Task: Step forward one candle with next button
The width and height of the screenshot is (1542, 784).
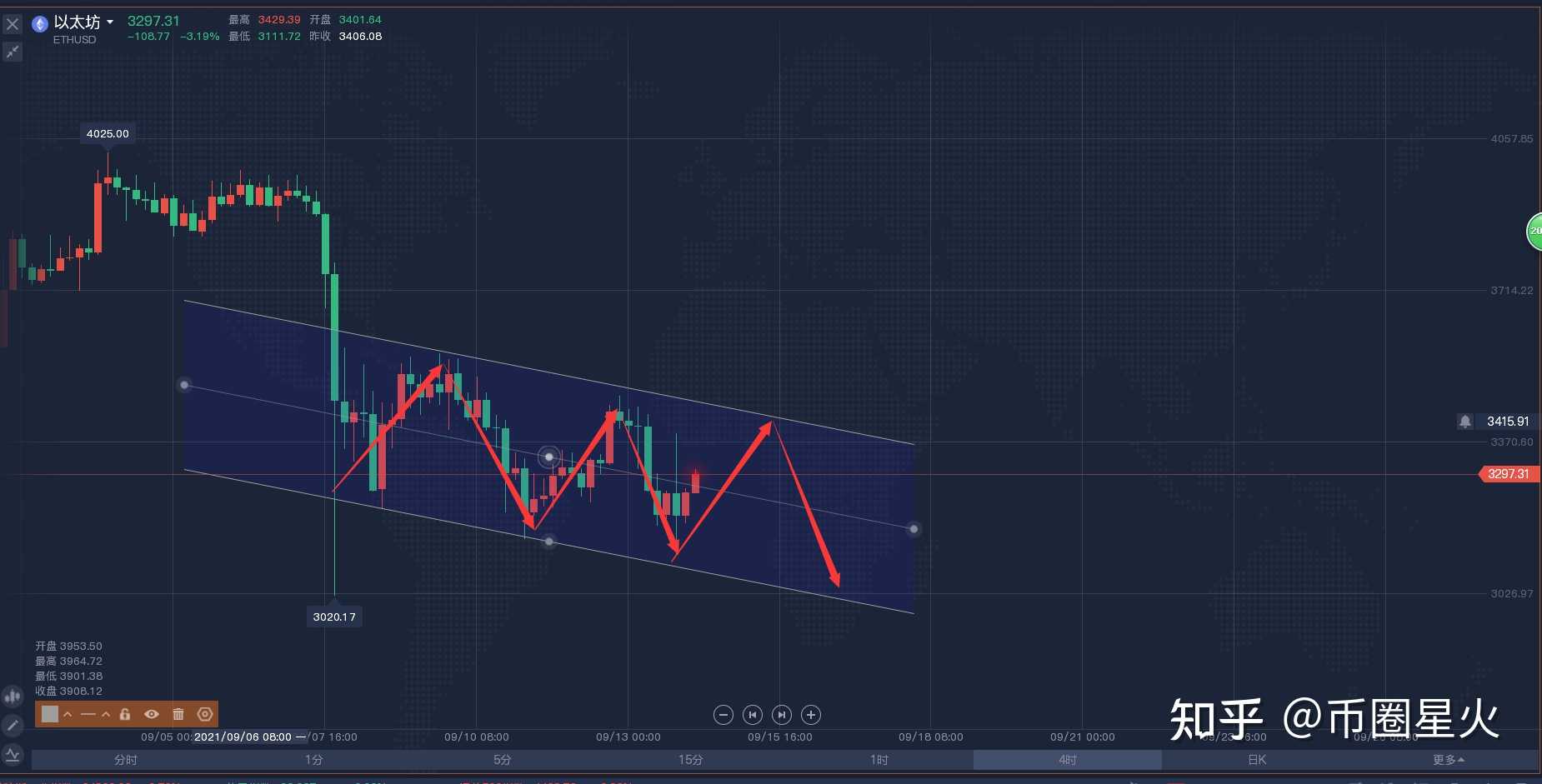Action: (782, 715)
